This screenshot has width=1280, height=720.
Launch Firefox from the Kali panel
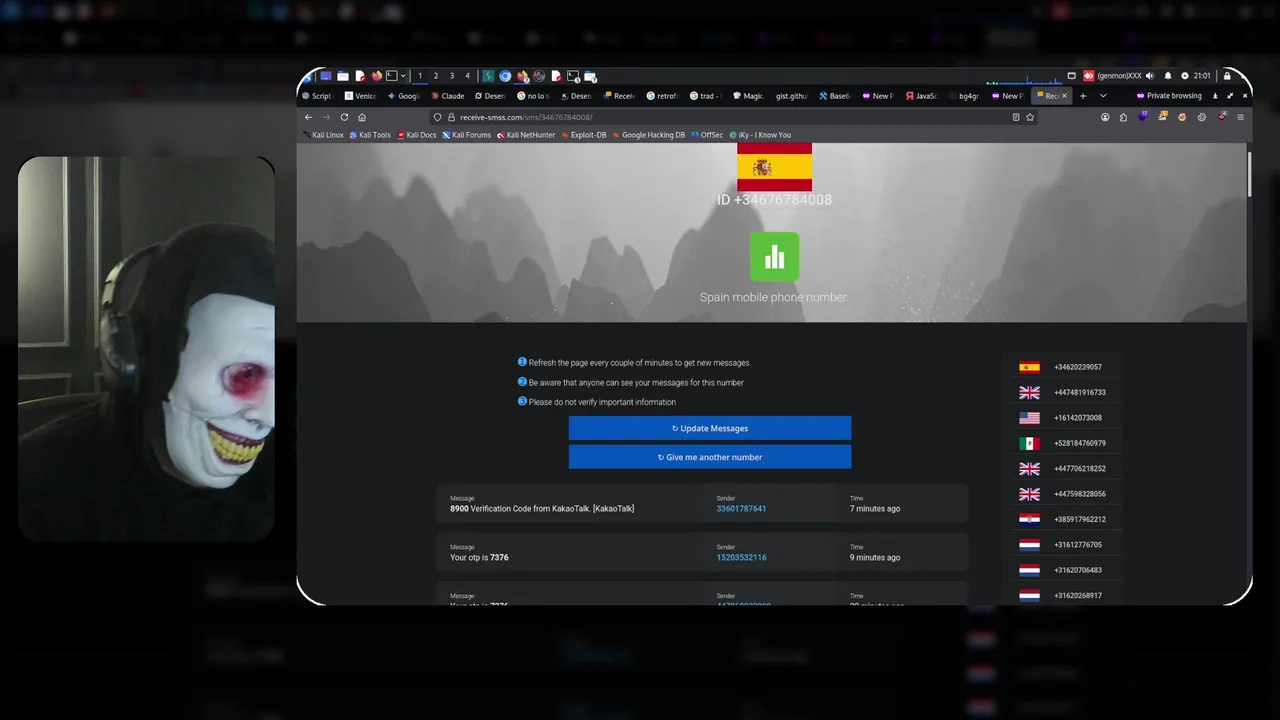point(377,76)
